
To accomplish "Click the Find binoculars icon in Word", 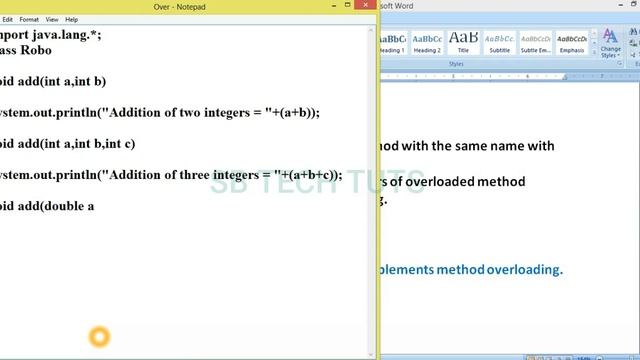I will 633,32.
